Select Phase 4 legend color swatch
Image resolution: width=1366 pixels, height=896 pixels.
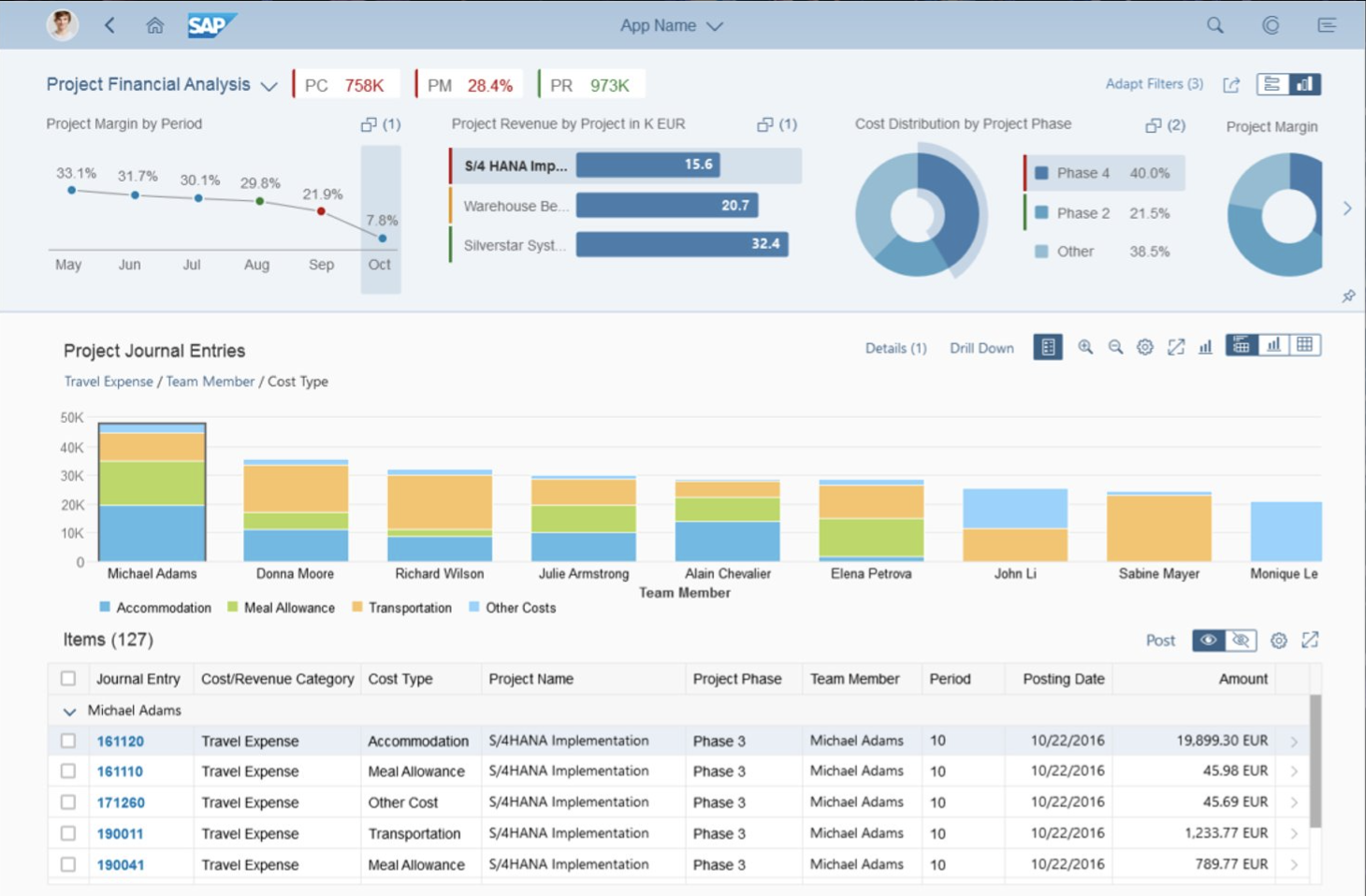(x=1041, y=173)
